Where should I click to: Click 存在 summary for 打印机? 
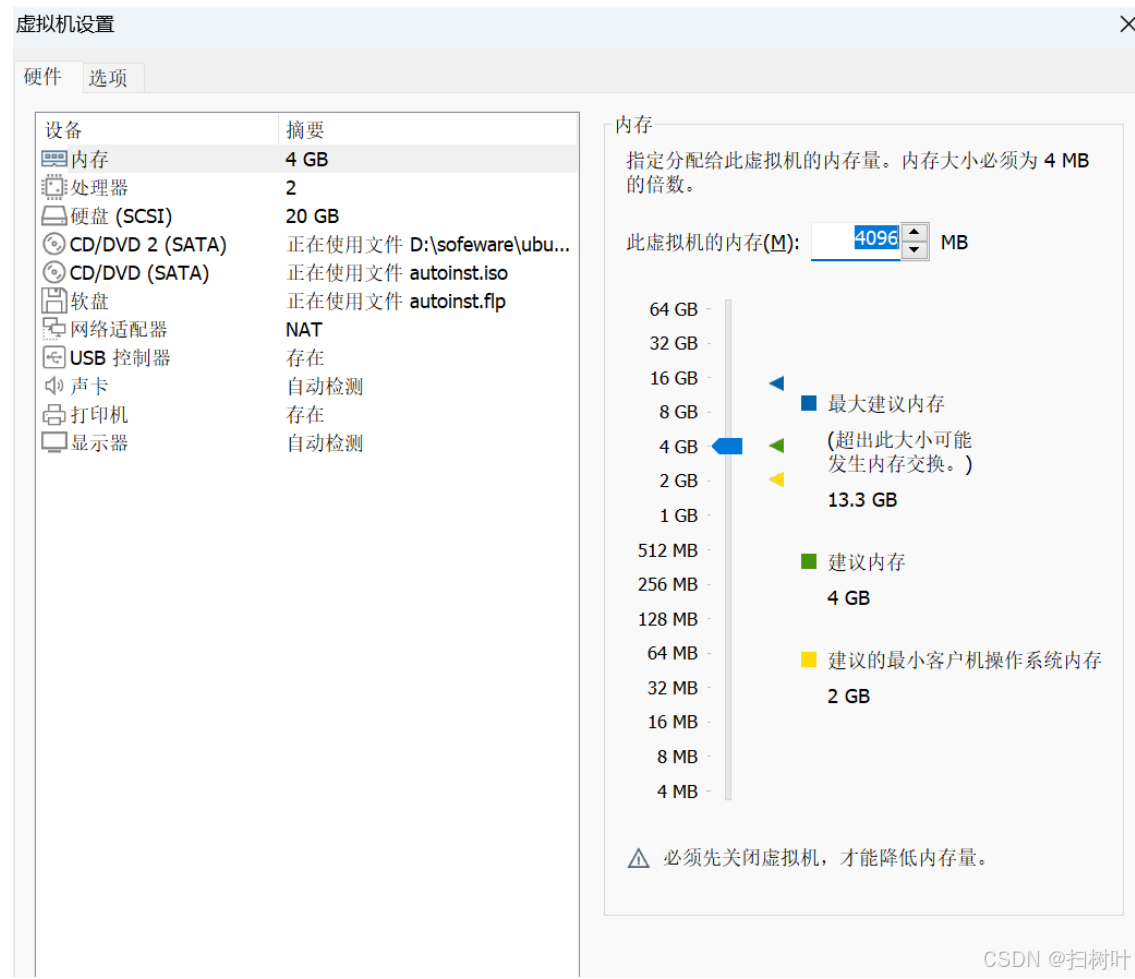pyautogui.click(x=305, y=415)
